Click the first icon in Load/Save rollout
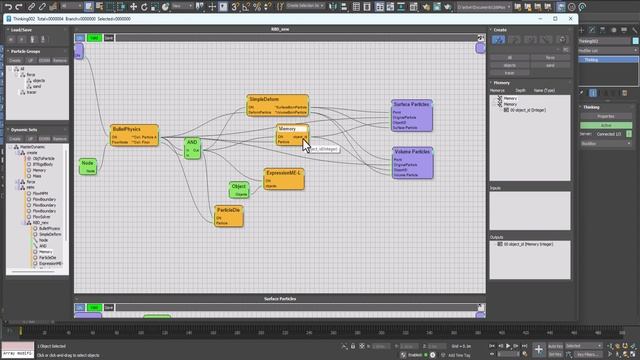The image size is (640, 360). (11, 40)
